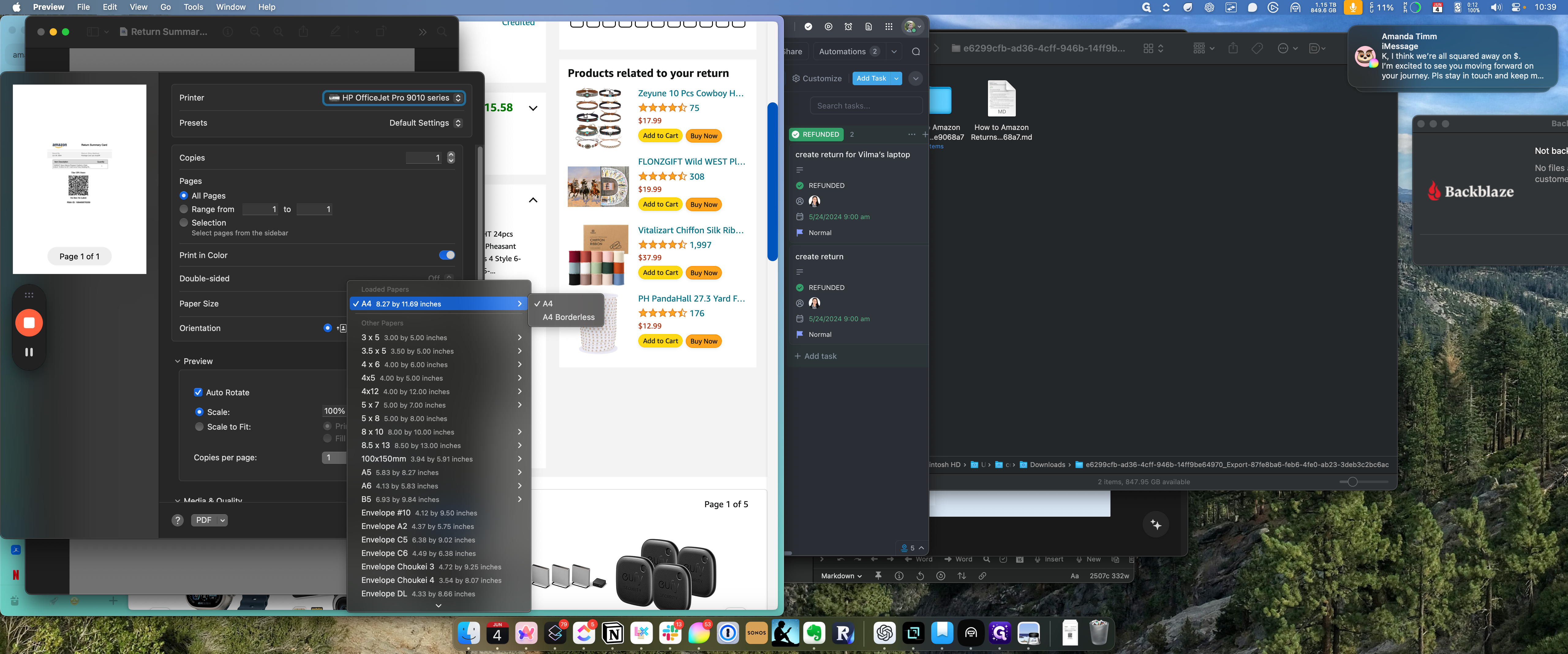Click the Copies stepper arrows

(x=451, y=158)
